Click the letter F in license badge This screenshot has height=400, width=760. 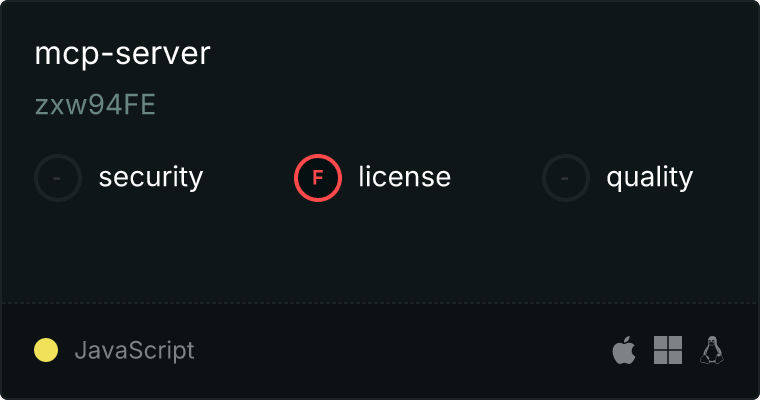[318, 178]
